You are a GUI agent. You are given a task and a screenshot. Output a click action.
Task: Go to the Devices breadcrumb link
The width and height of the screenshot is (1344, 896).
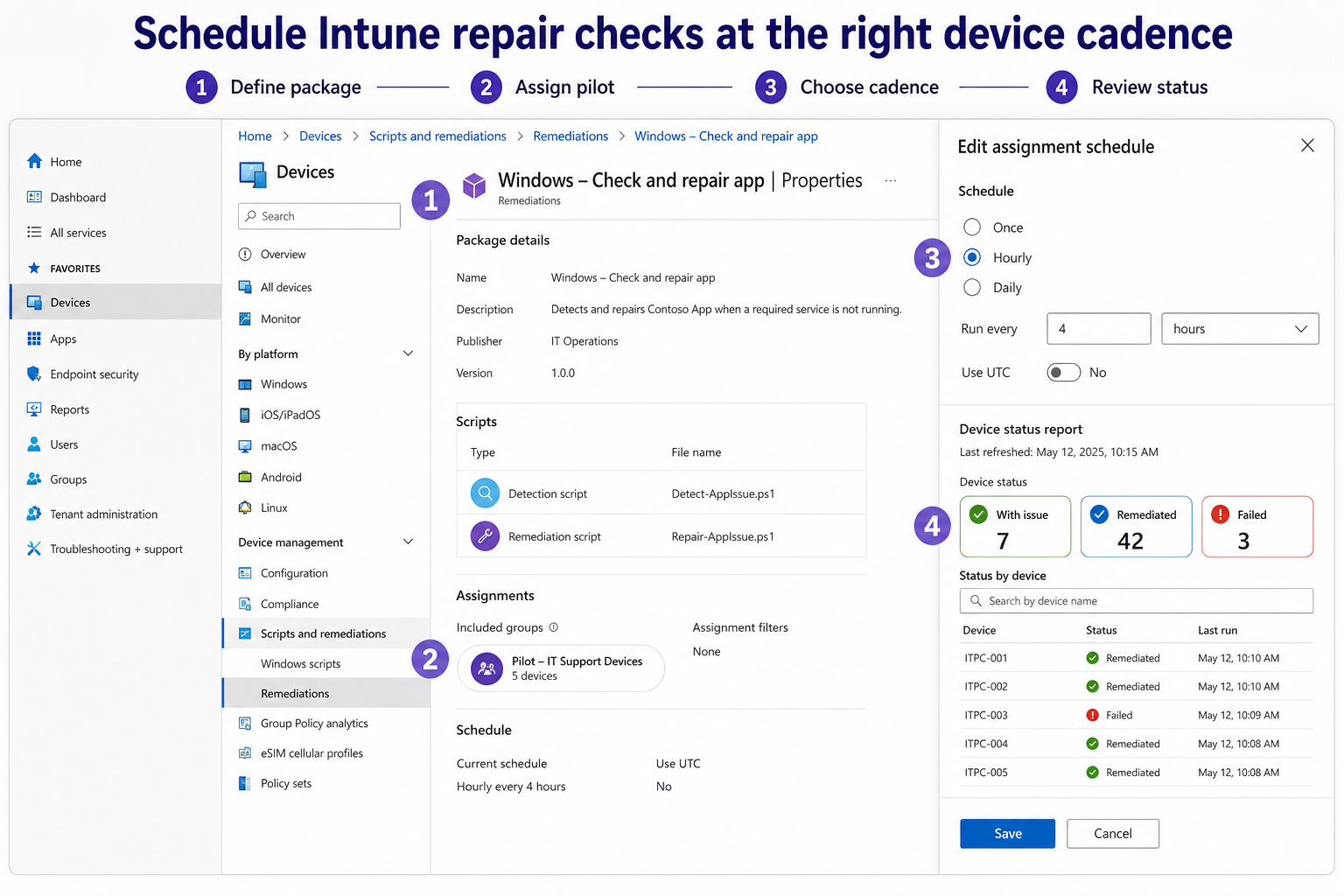(x=320, y=136)
